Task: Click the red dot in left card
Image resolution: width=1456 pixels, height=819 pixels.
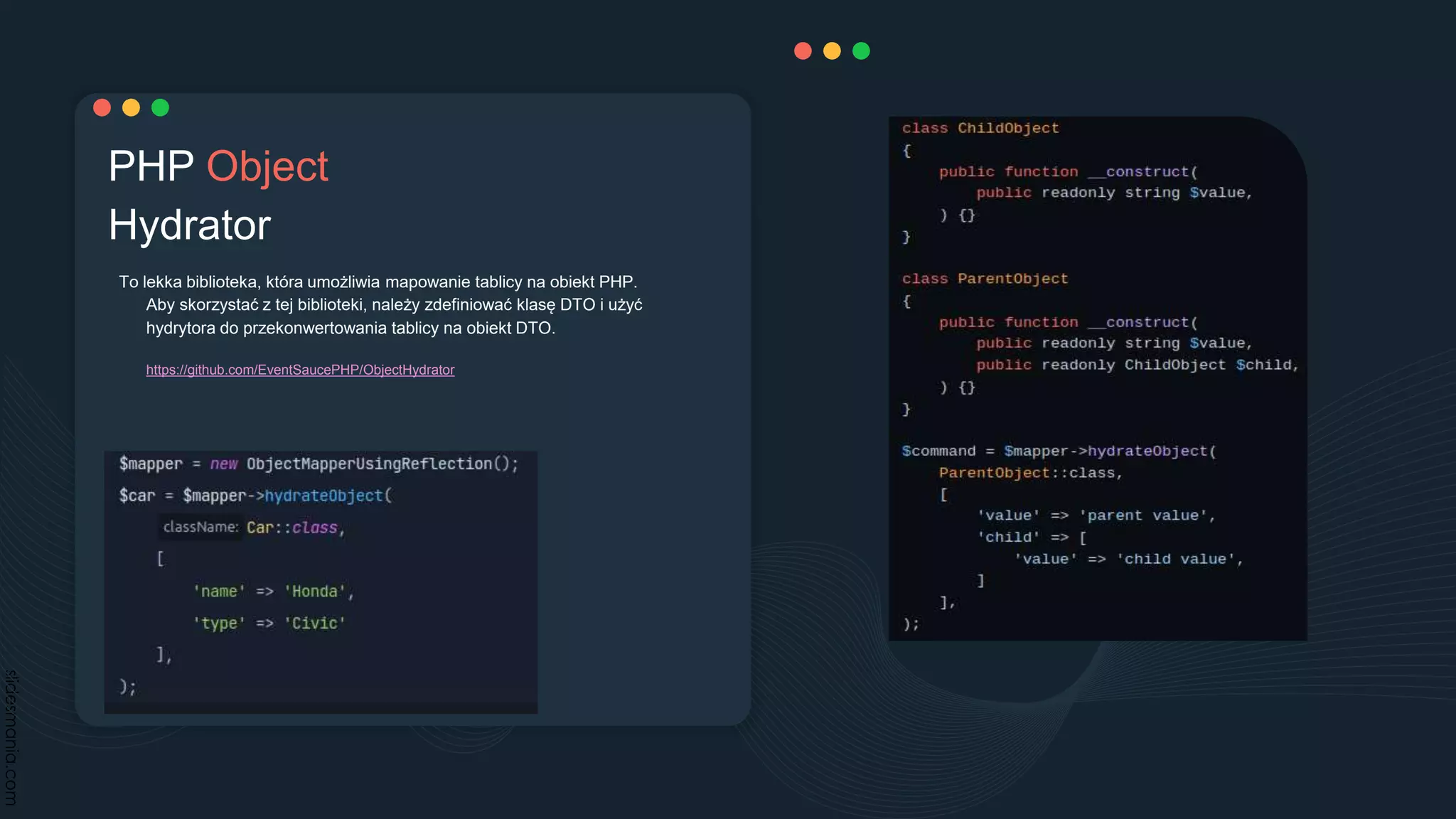Action: coord(102,107)
